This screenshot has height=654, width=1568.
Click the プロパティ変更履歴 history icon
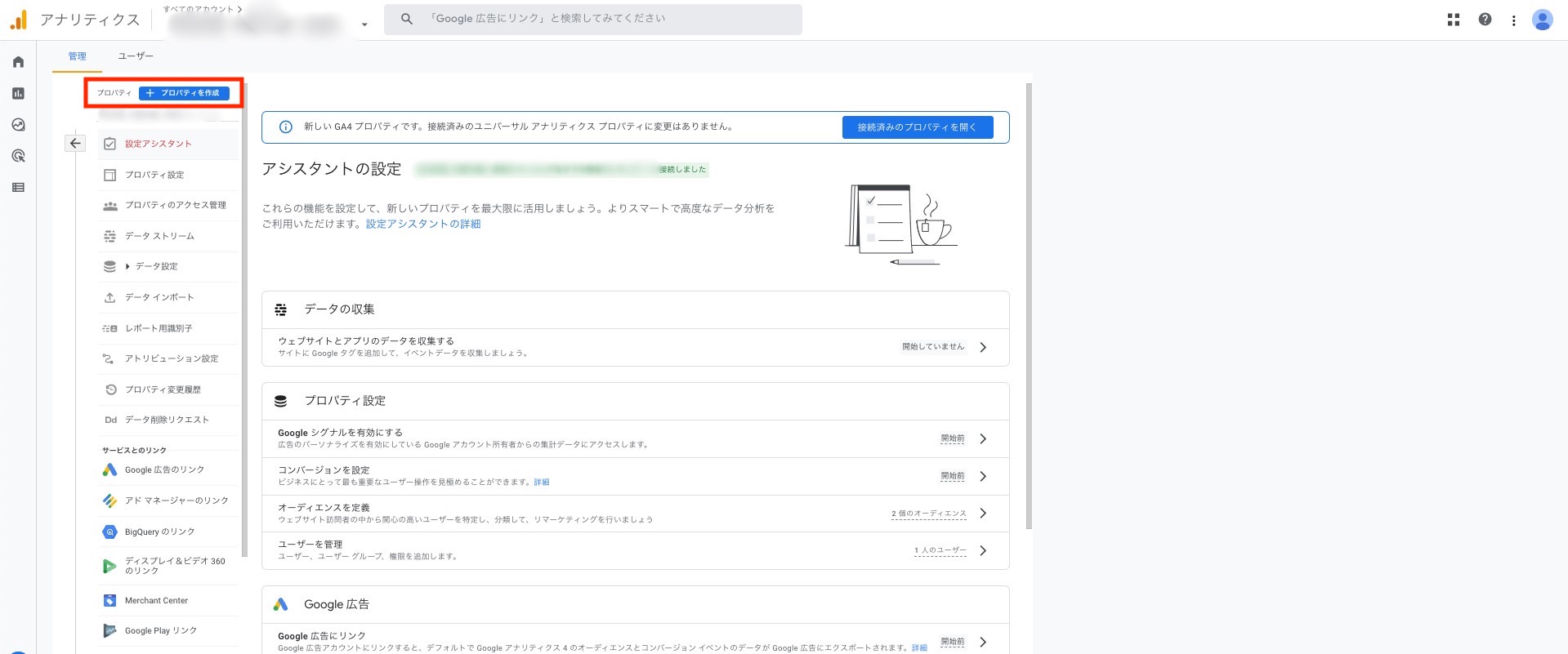point(110,389)
